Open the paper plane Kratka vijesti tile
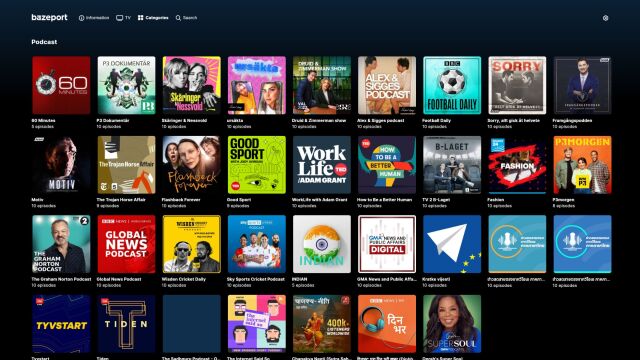Screen dimensions: 640x360 (452, 244)
